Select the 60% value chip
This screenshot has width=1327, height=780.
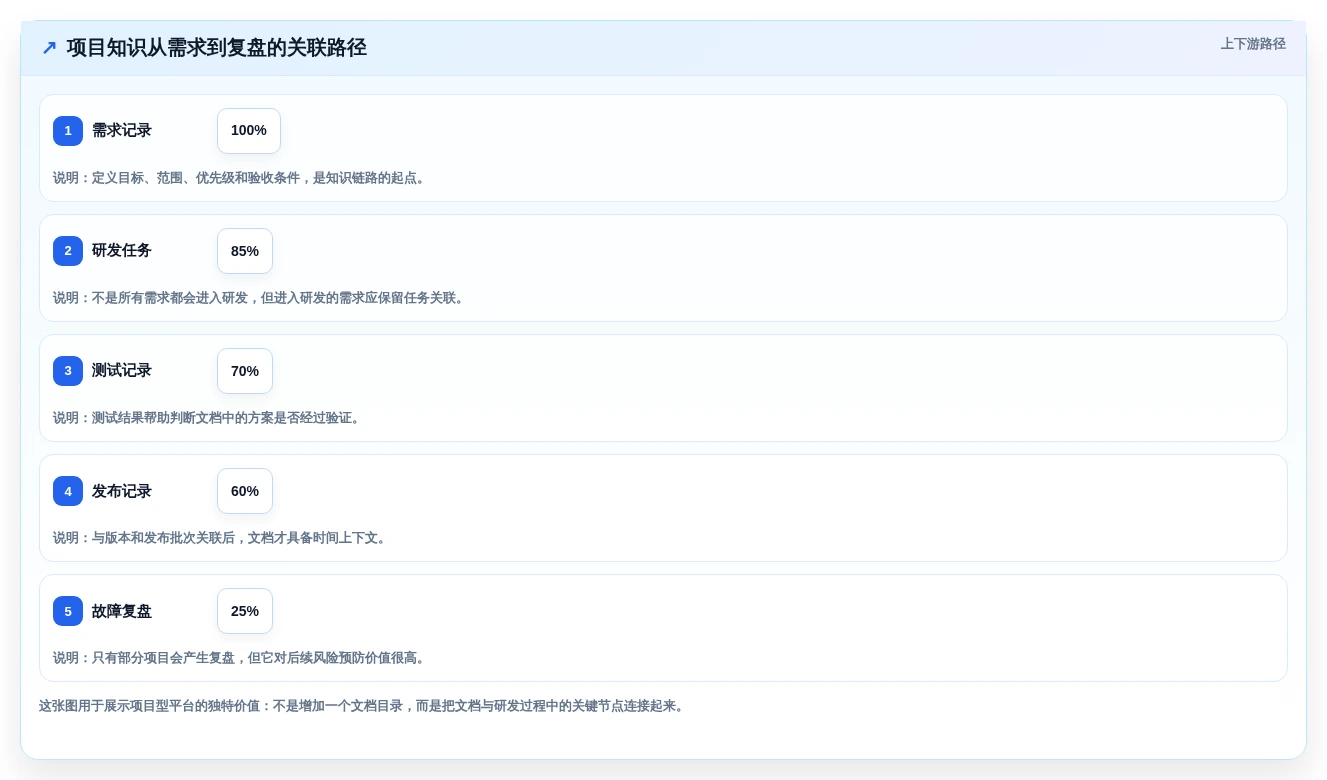click(x=245, y=491)
